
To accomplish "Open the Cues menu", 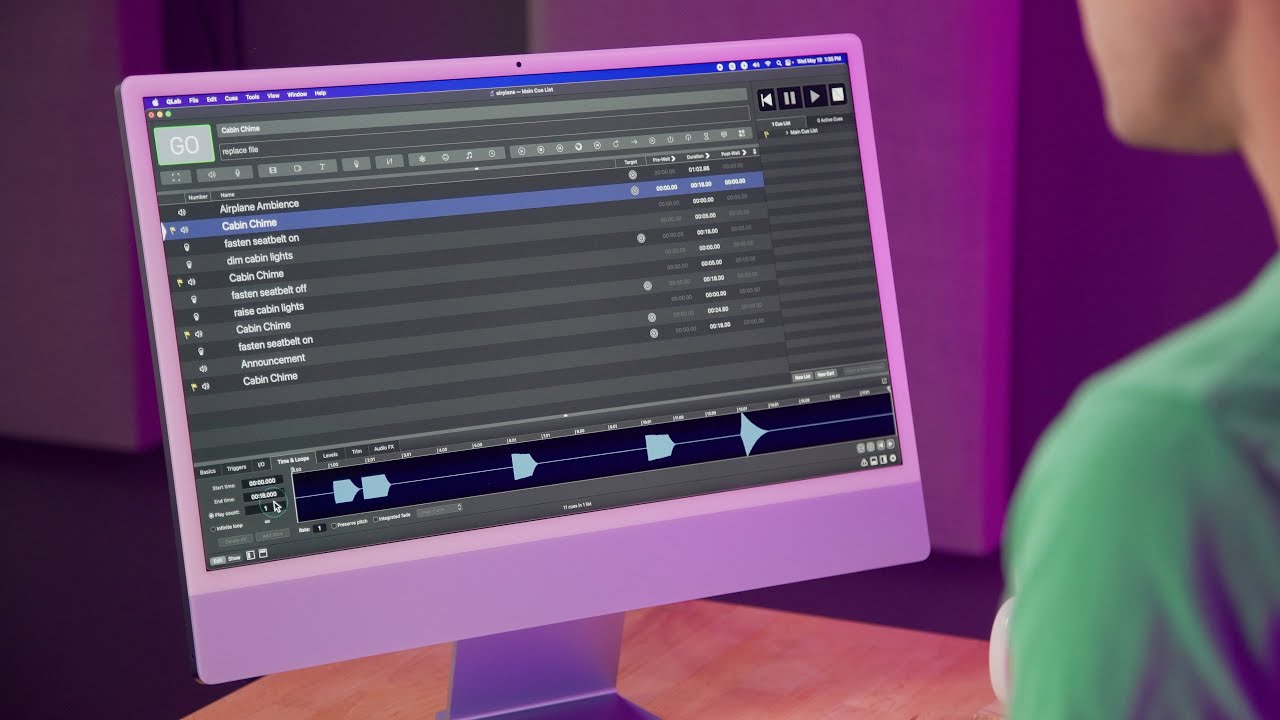I will coord(231,98).
